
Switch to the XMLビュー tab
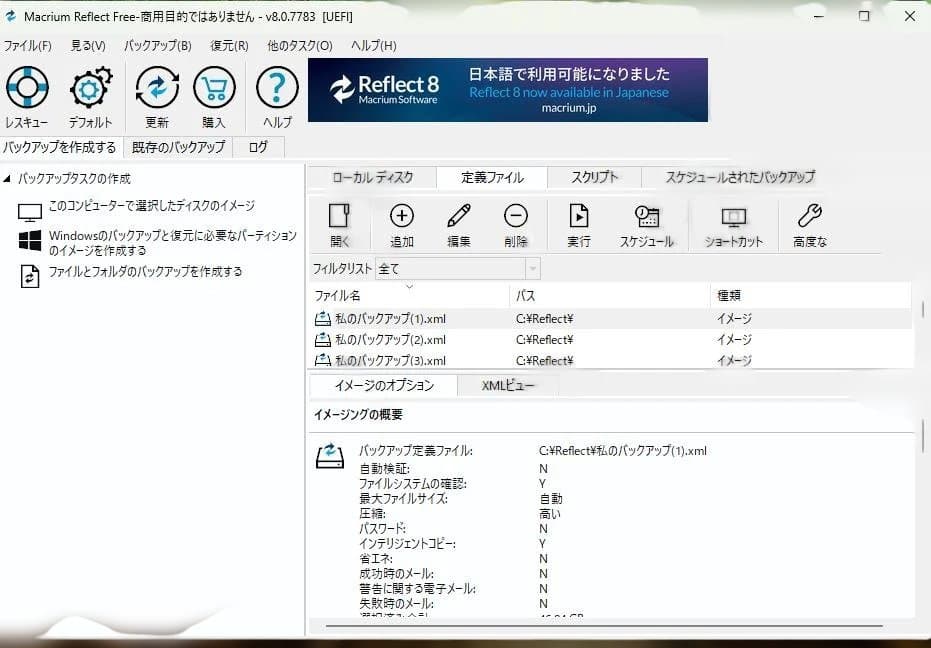pyautogui.click(x=506, y=385)
